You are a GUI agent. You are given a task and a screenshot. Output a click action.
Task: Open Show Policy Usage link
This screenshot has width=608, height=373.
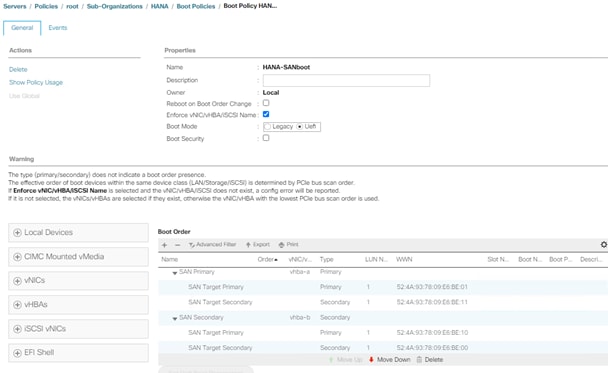coord(36,82)
